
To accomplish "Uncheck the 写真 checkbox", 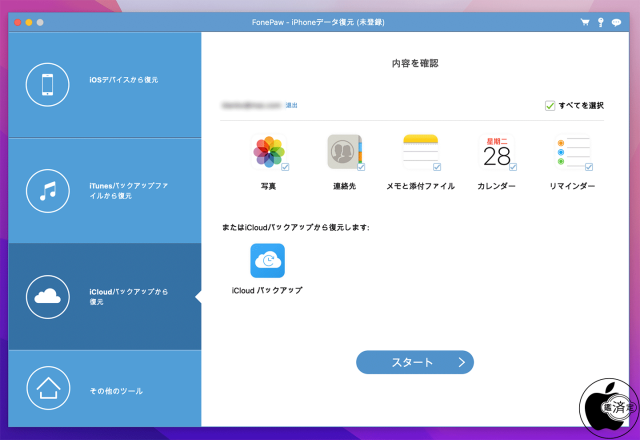I will 285,167.
